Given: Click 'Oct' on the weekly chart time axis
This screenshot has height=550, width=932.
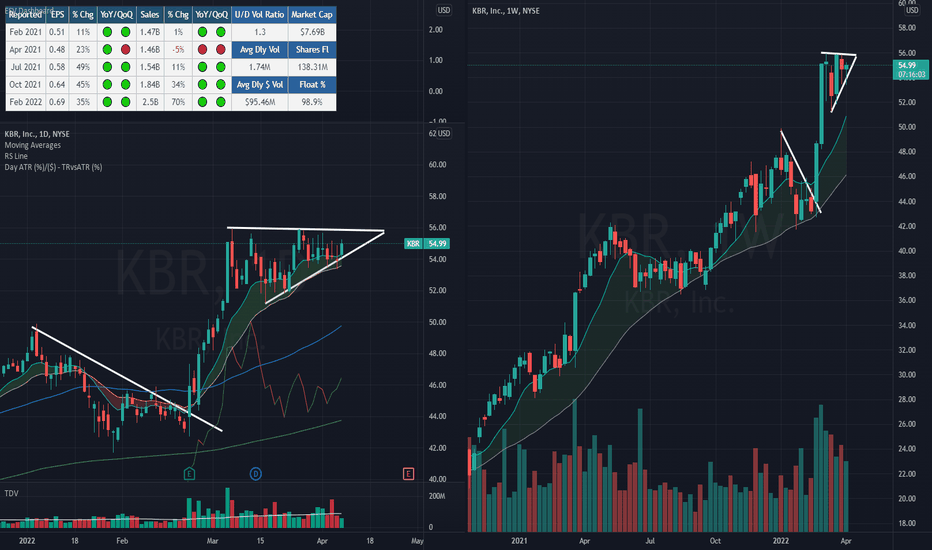Looking at the screenshot, I should pyautogui.click(x=715, y=541).
